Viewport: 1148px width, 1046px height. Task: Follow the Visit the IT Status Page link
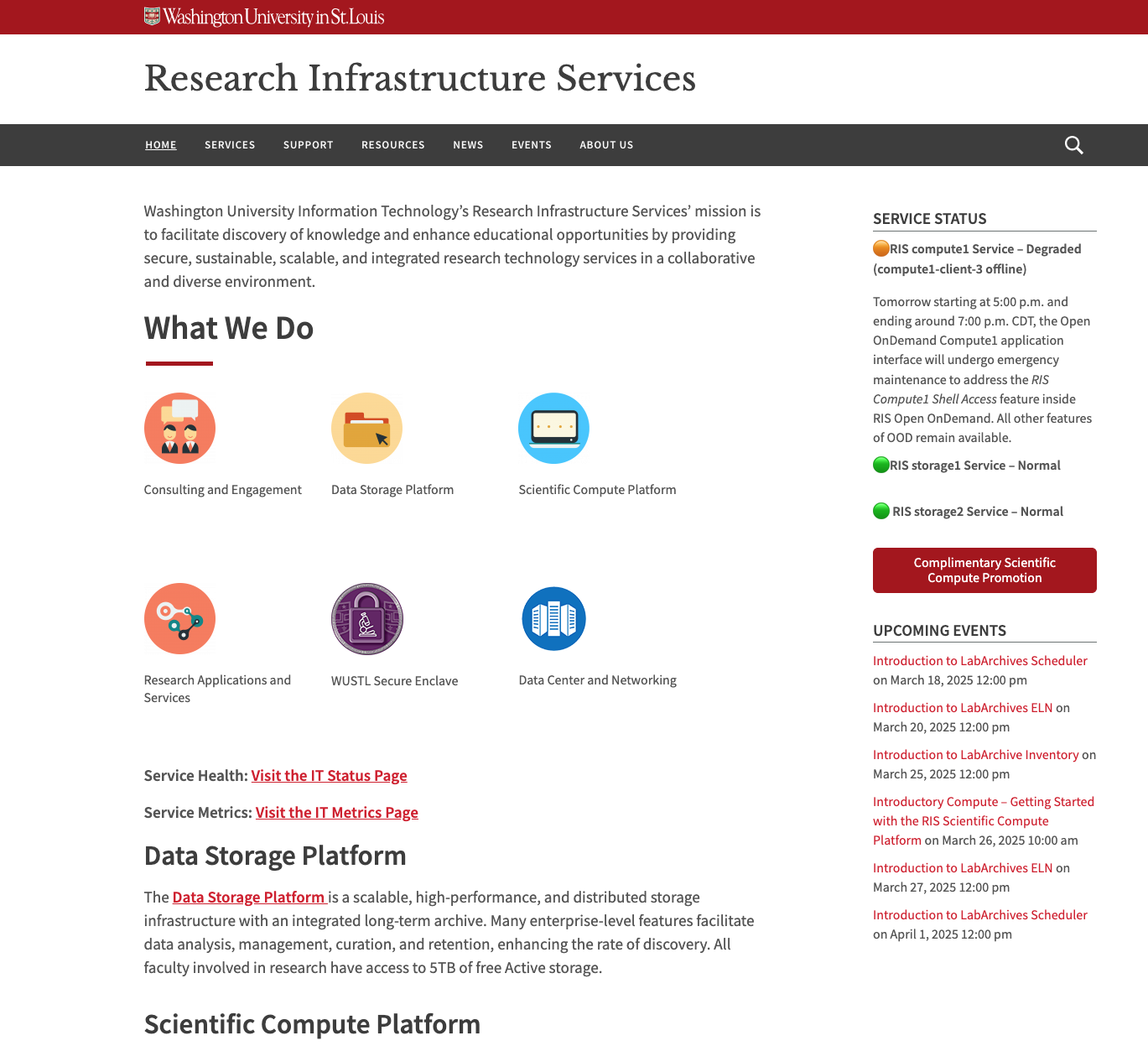point(329,776)
